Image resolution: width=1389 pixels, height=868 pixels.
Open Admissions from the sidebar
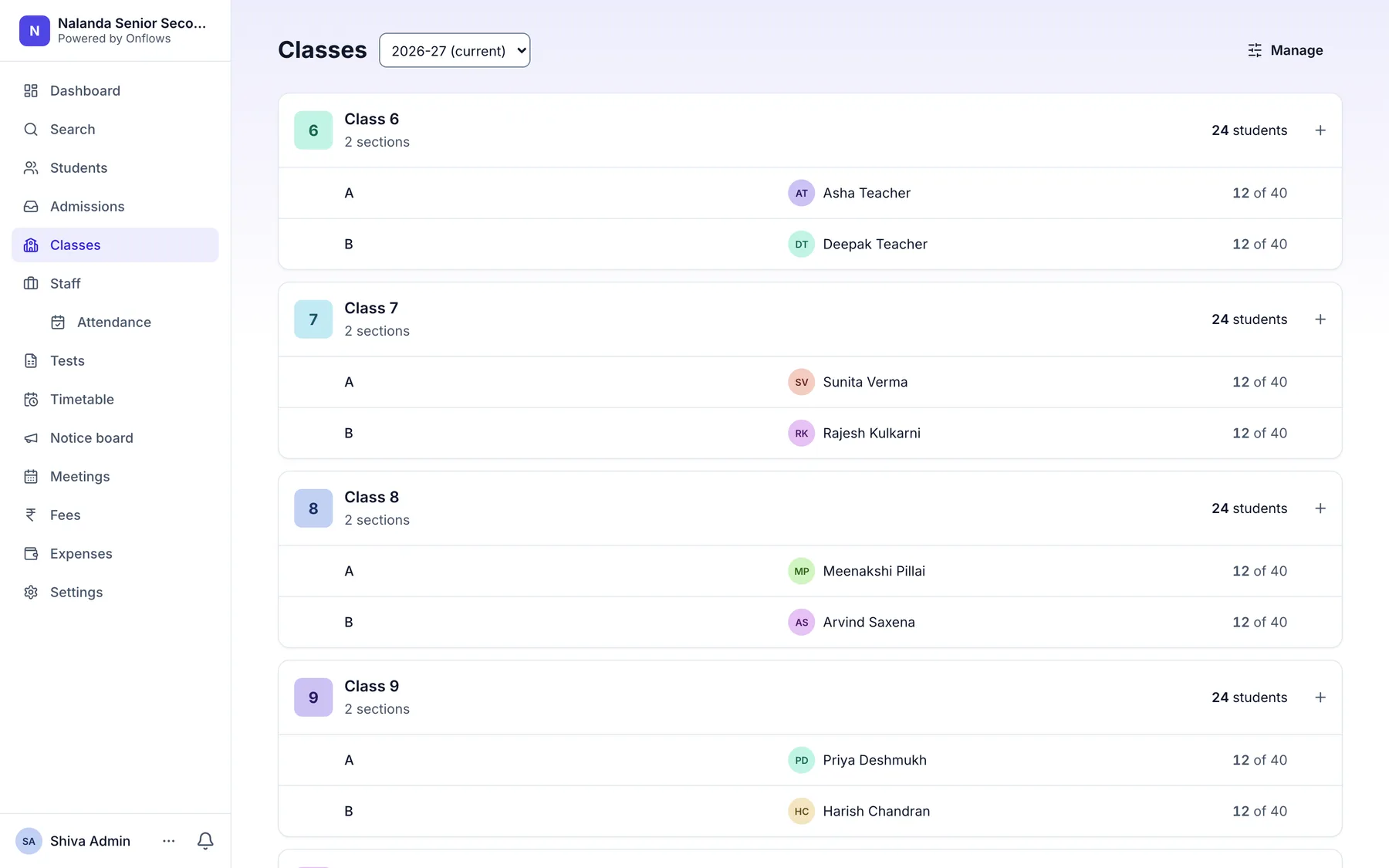115,207
